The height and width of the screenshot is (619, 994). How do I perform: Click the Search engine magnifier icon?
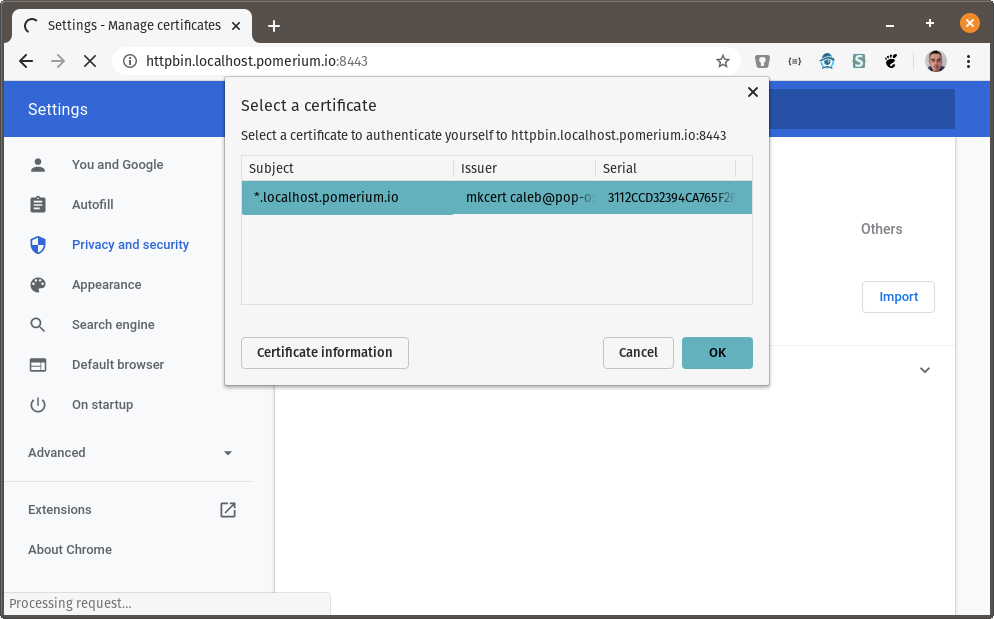38,325
